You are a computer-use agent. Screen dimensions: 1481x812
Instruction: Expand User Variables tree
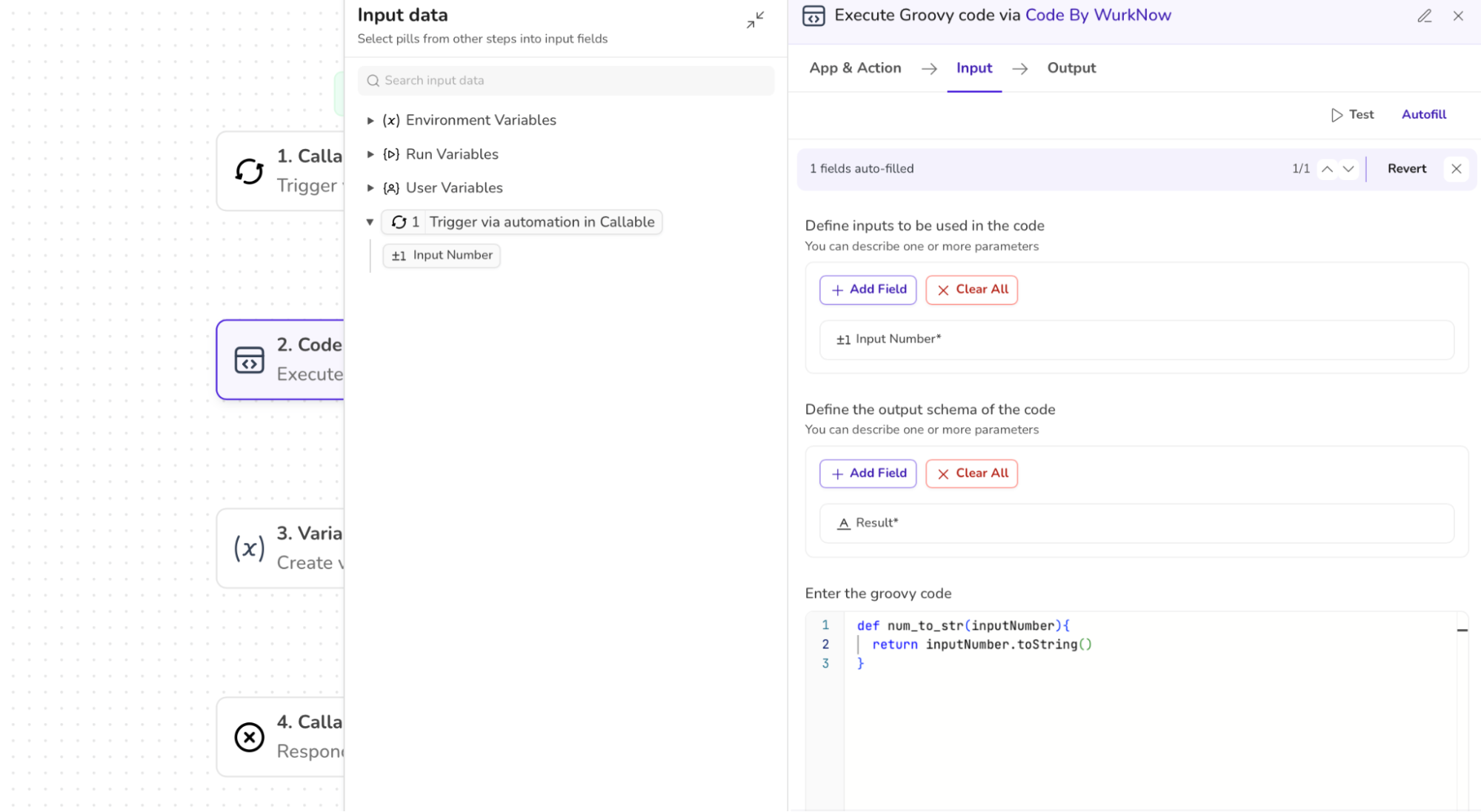pos(370,188)
